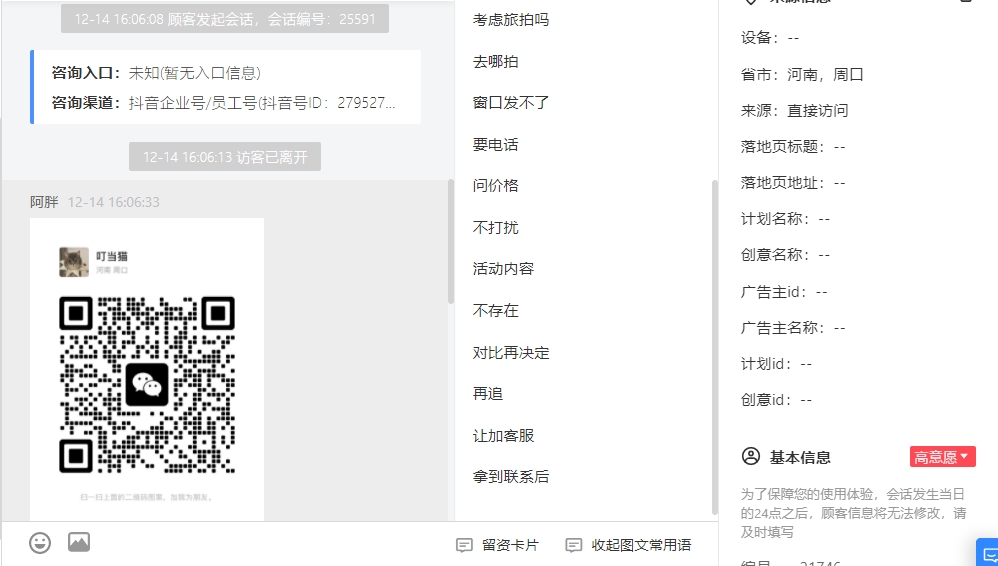
Task: Select quick phrase 拿到联系后
Action: (x=510, y=476)
